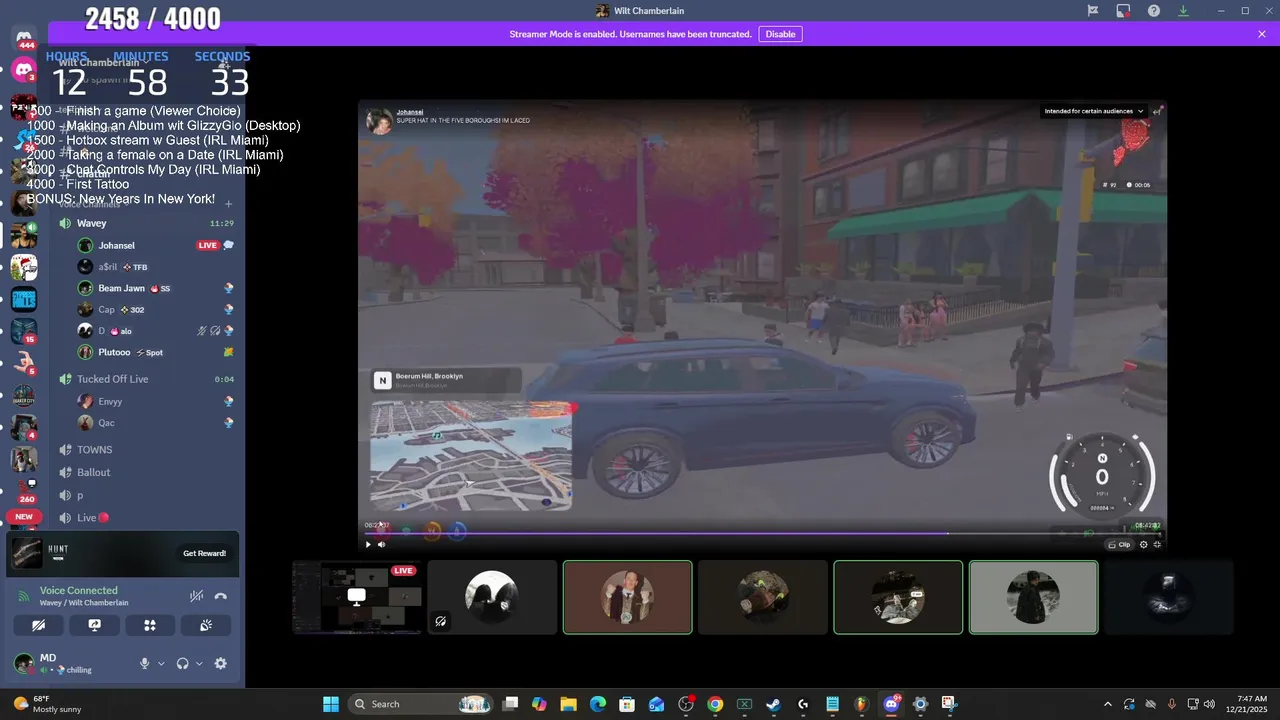Enter fullscreen on the stream player
The image size is (1280, 720).
(x=1157, y=545)
